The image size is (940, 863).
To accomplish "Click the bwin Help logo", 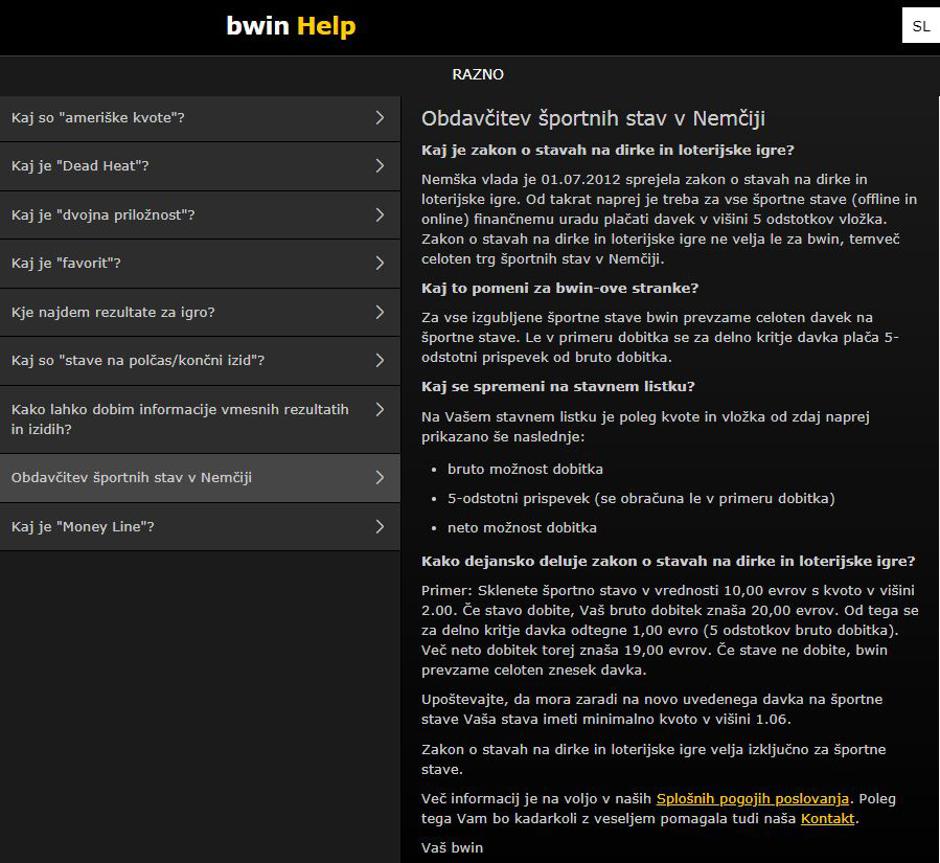I will click(x=290, y=27).
